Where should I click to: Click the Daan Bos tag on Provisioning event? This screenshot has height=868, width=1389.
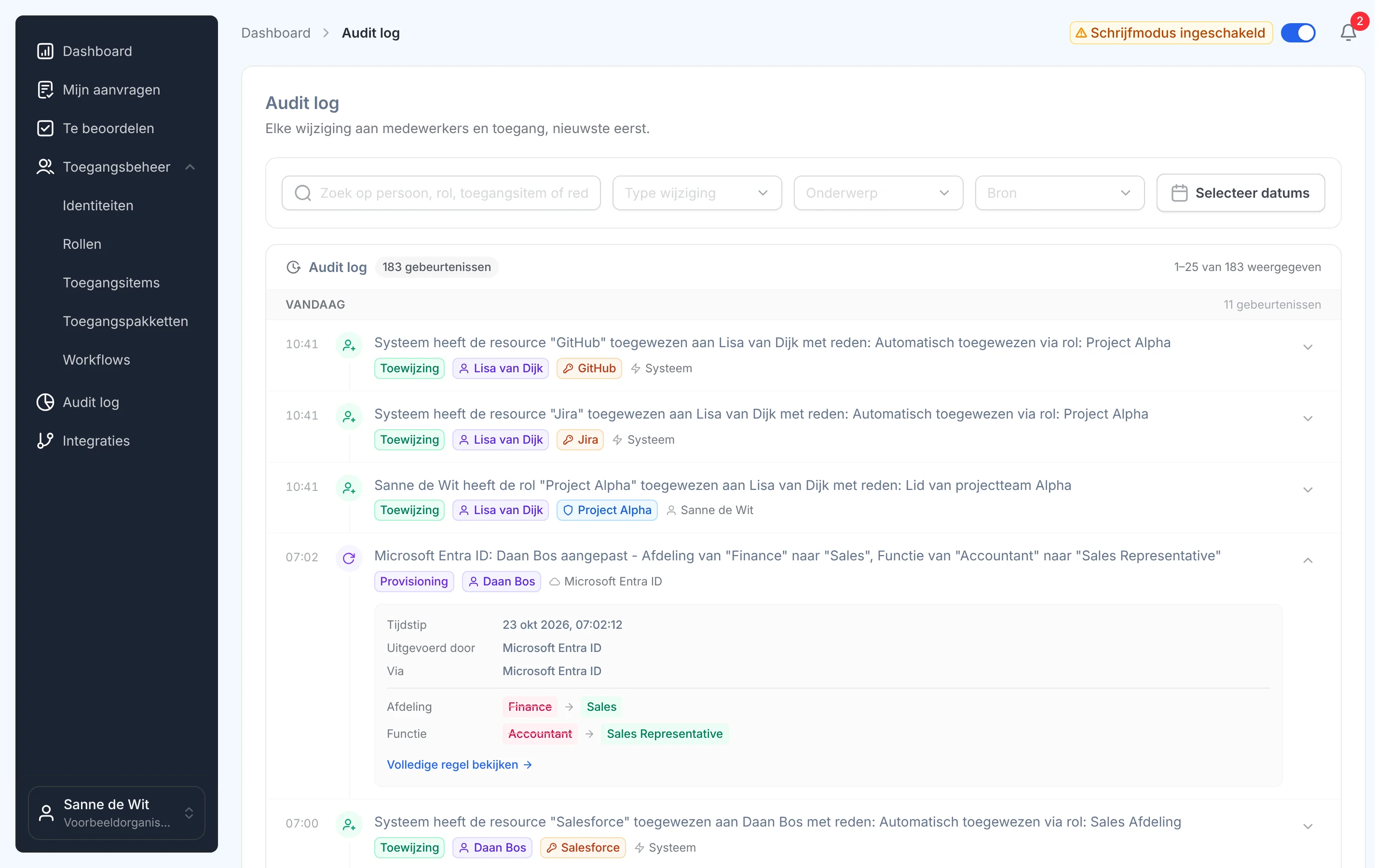click(501, 581)
